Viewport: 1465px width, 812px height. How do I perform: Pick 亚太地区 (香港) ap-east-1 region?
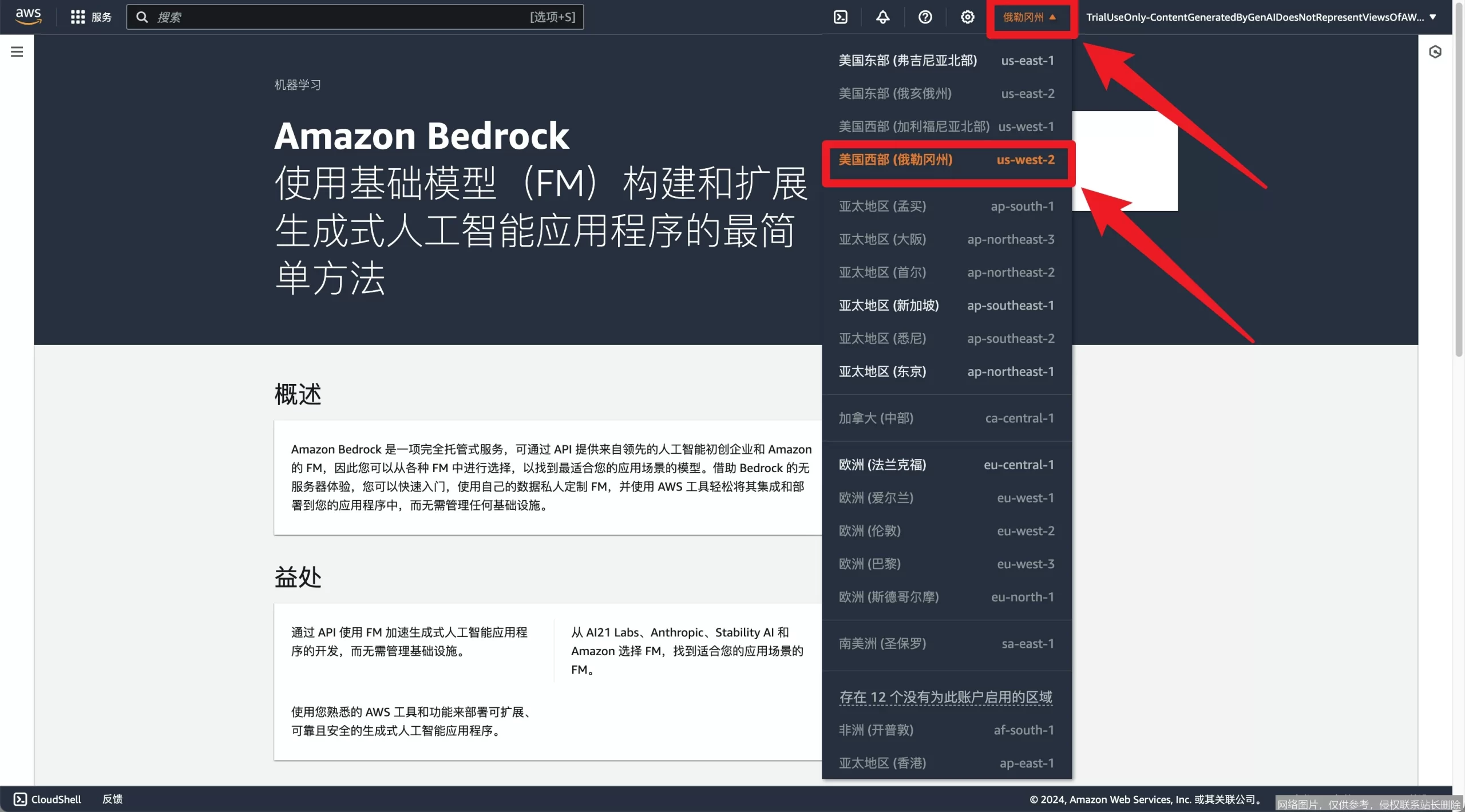[947, 763]
